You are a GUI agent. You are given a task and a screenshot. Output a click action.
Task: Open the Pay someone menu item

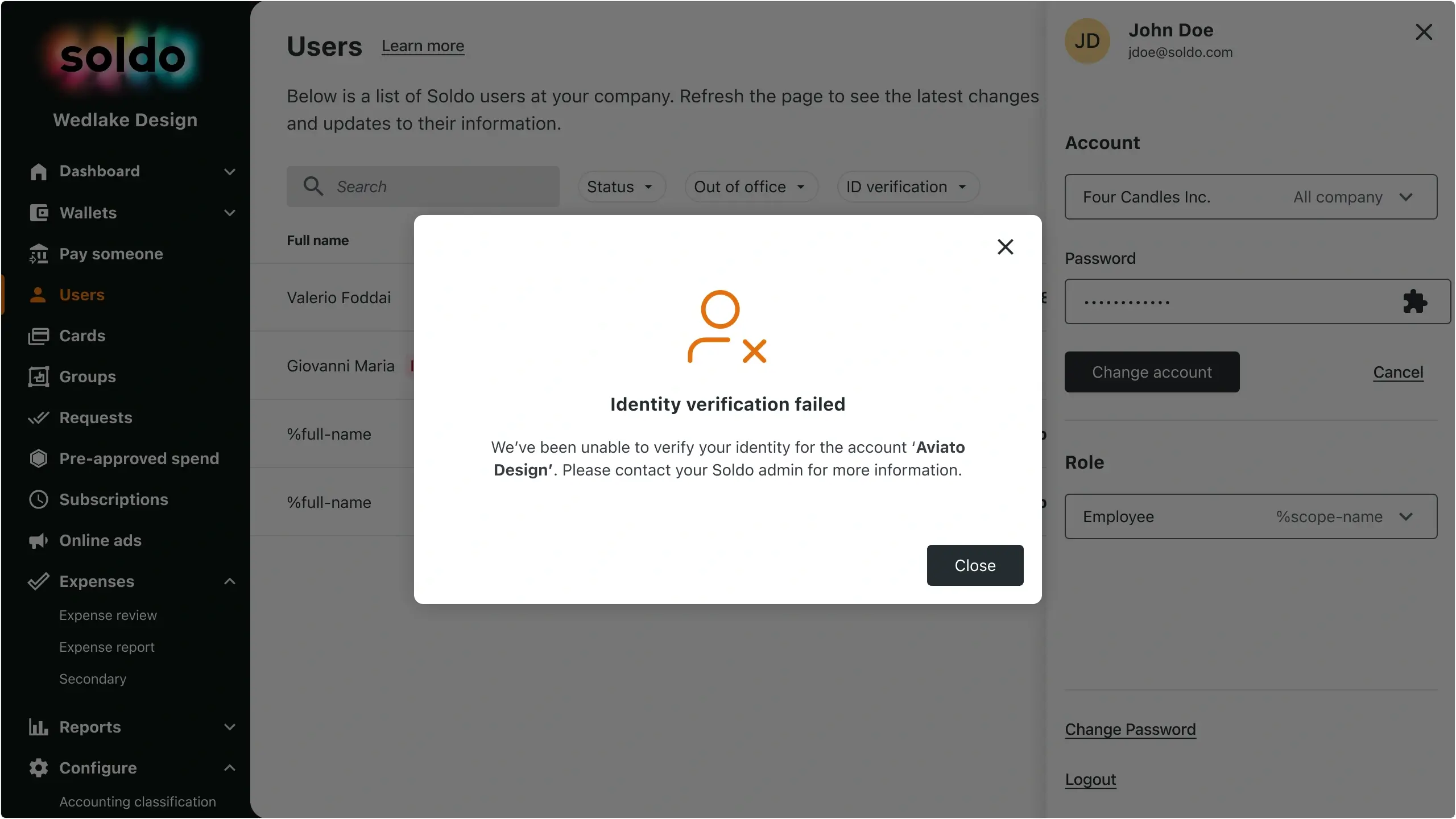111,254
